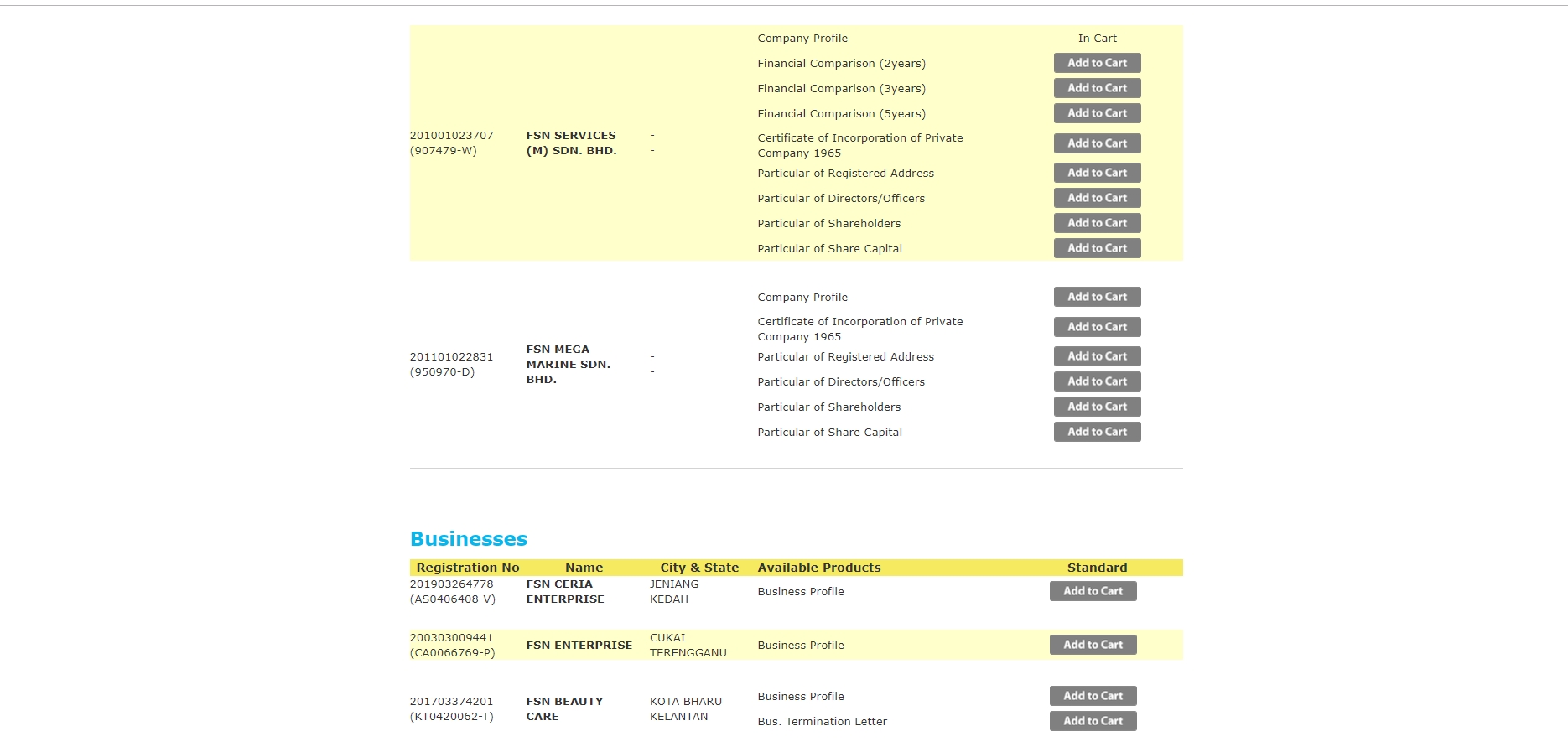Add FSN Services Certificate of Incorporation to cart
Viewport: 1568px width, 747px height.
pyautogui.click(x=1097, y=143)
